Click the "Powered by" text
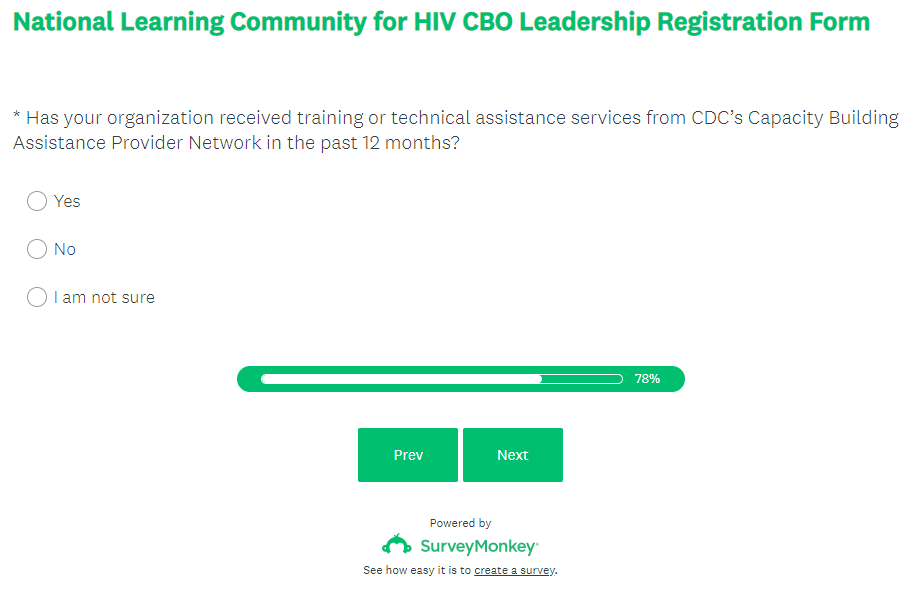This screenshot has width=911, height=590. pyautogui.click(x=460, y=523)
